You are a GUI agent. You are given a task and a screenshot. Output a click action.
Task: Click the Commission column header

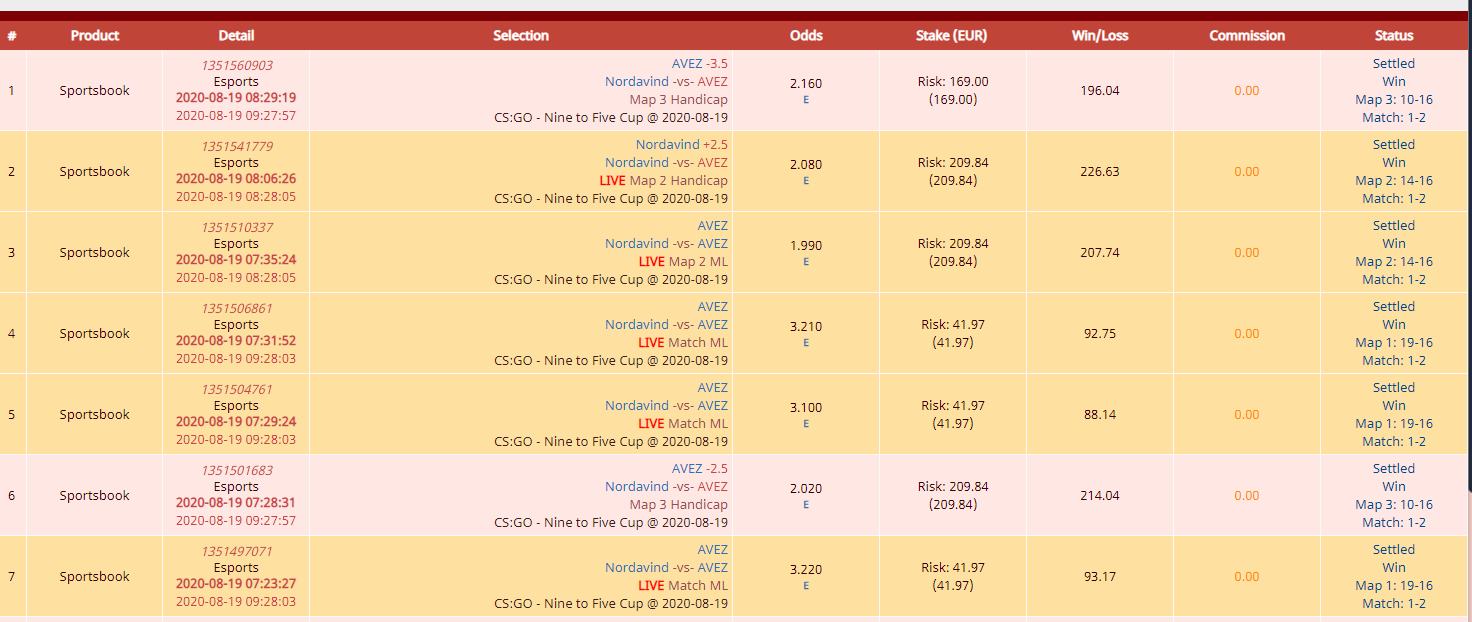[x=1247, y=35]
